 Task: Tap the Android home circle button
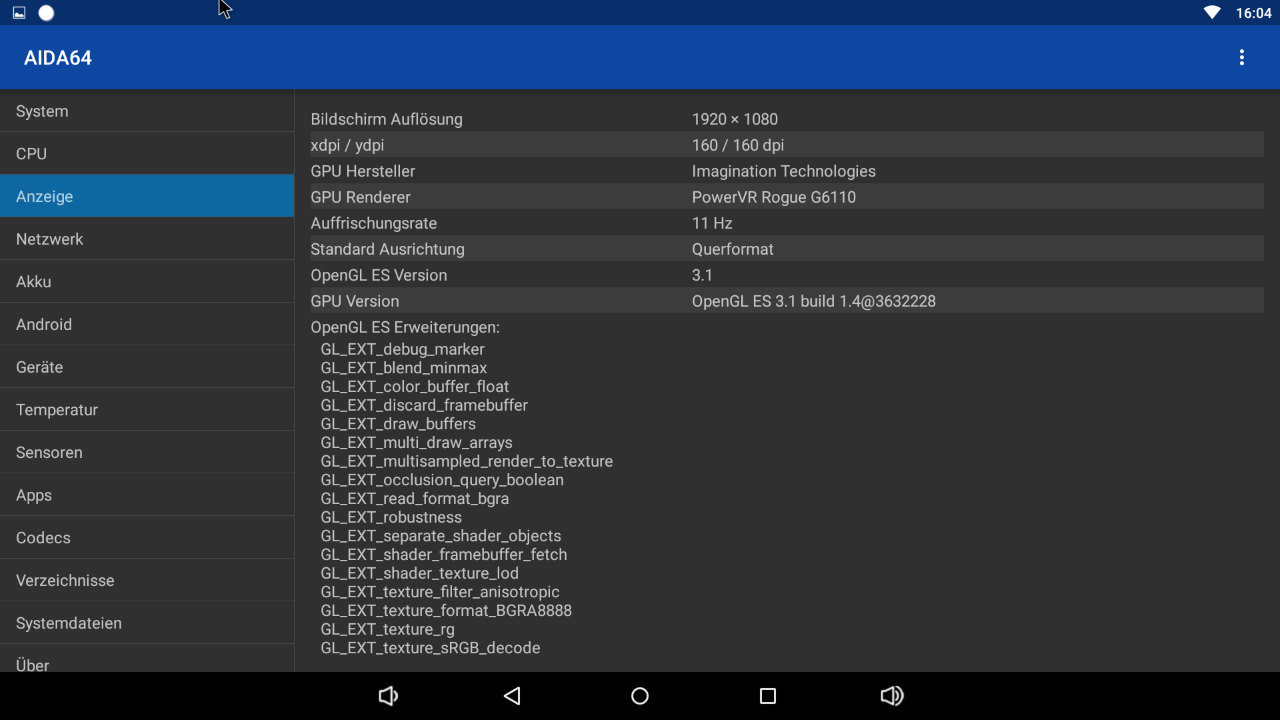pyautogui.click(x=640, y=696)
